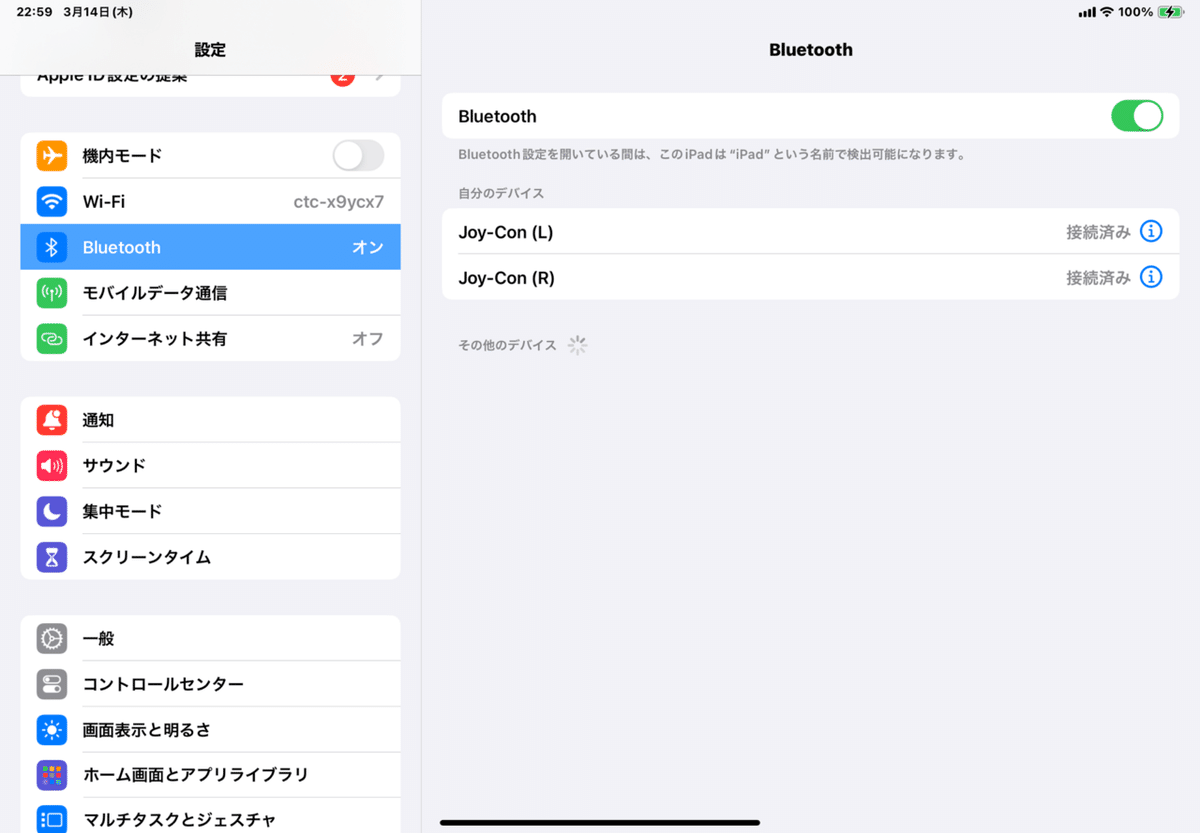Tap the Airplane Mode icon
This screenshot has height=833, width=1200.
[x=52, y=156]
